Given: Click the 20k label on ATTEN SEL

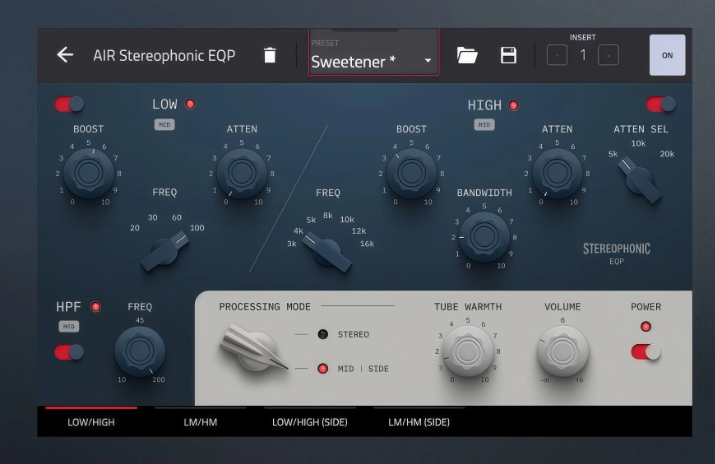Looking at the screenshot, I should (667, 154).
